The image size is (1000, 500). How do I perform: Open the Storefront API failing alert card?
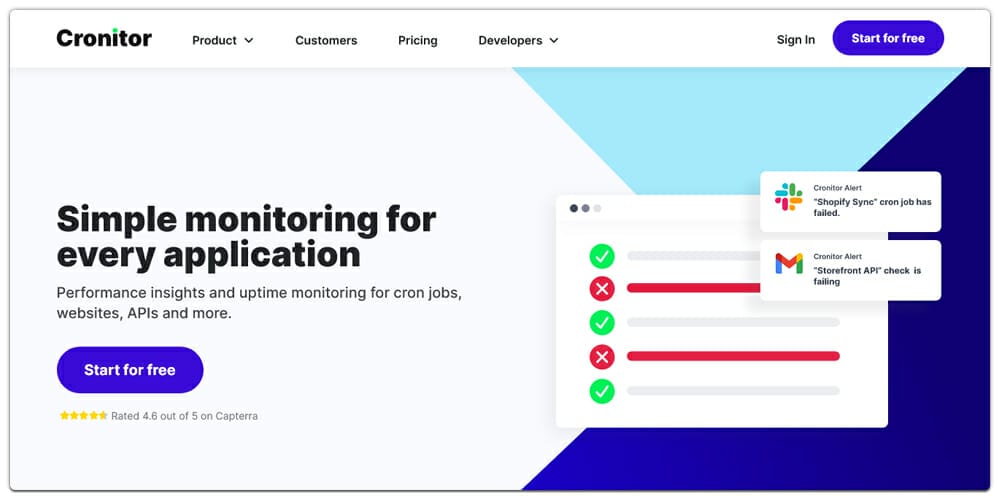tap(850, 270)
